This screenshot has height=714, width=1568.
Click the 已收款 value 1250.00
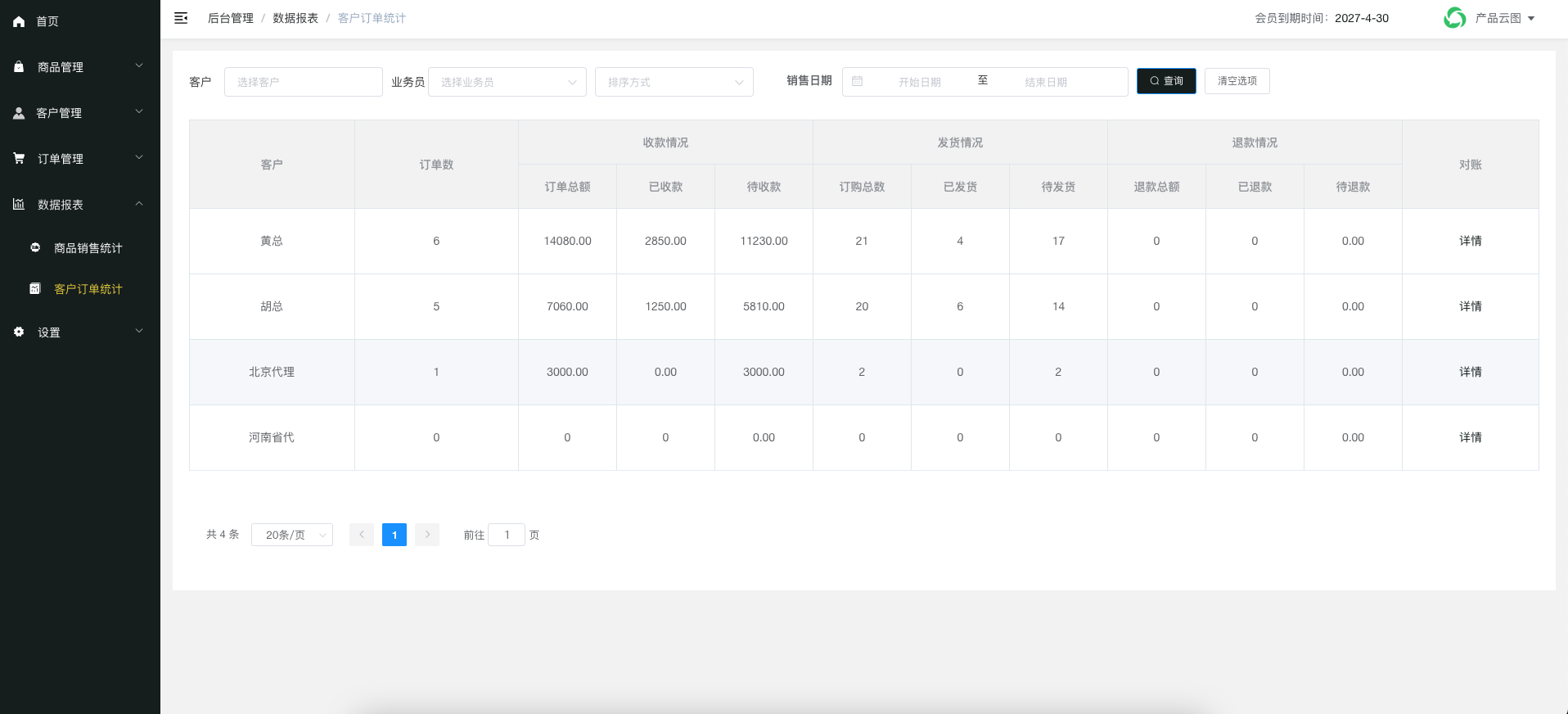(665, 306)
